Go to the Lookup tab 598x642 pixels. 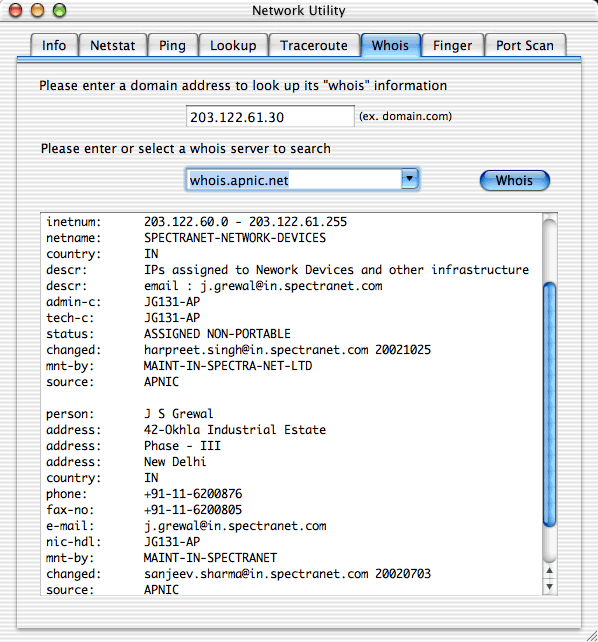click(233, 45)
